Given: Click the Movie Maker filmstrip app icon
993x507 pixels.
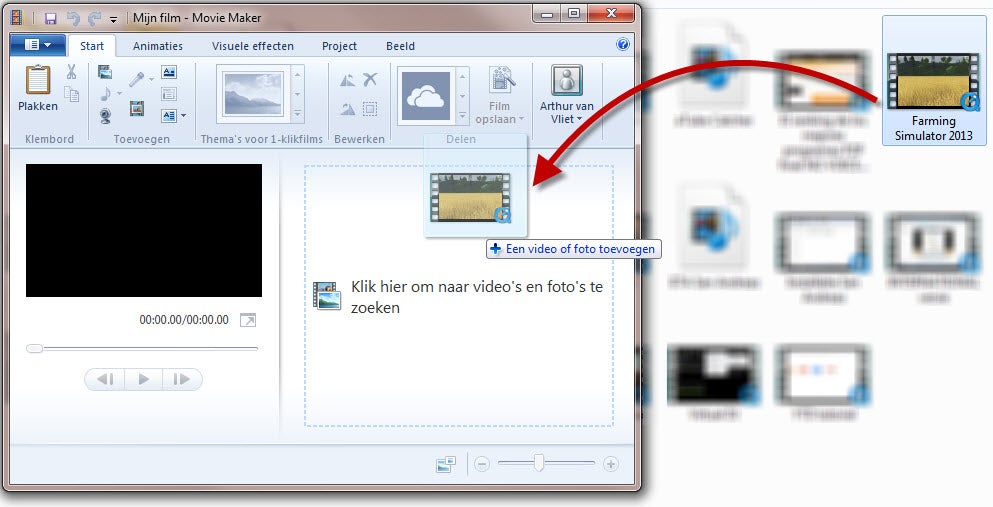Looking at the screenshot, I should (16, 18).
